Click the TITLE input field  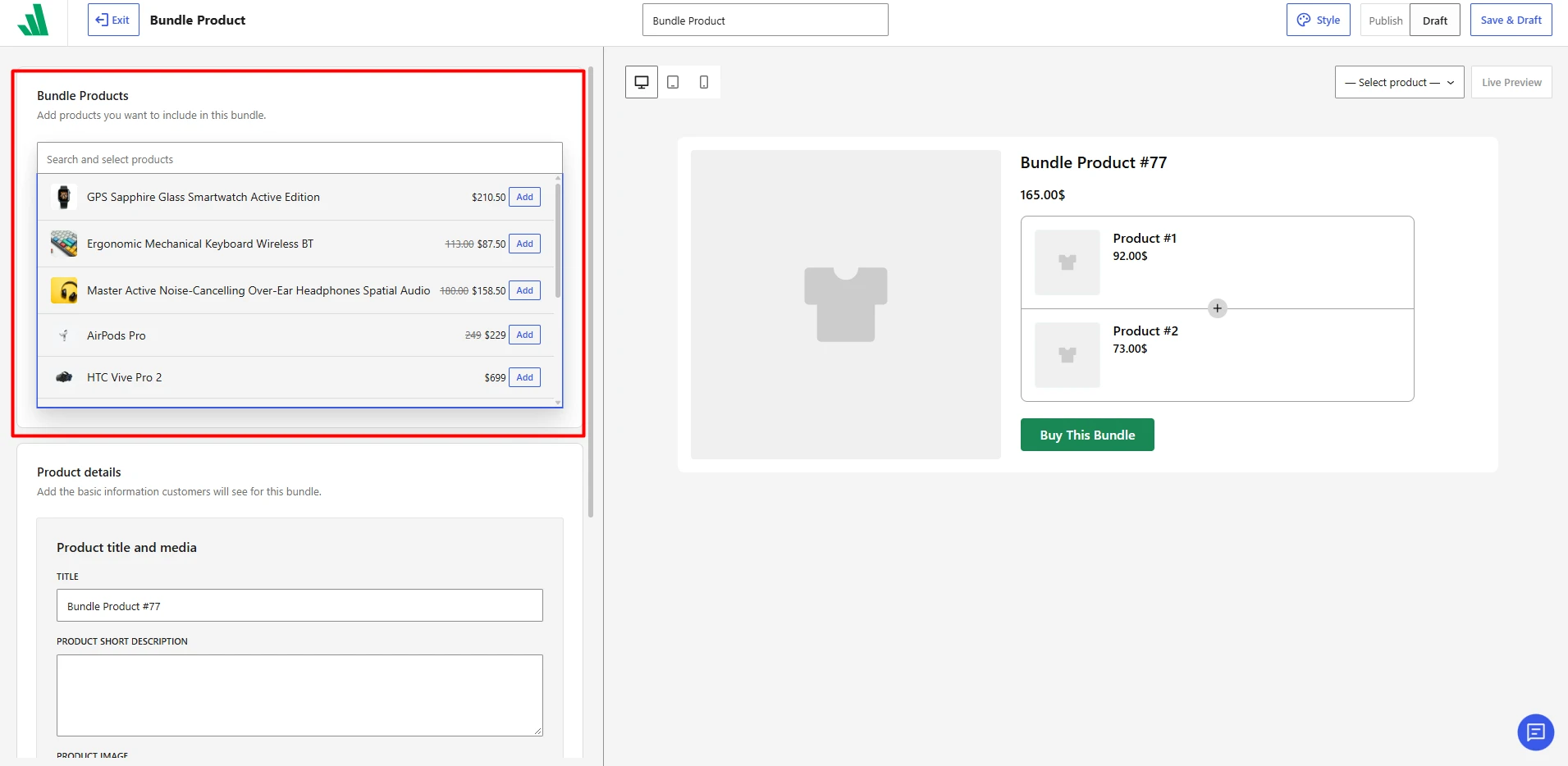coord(299,605)
